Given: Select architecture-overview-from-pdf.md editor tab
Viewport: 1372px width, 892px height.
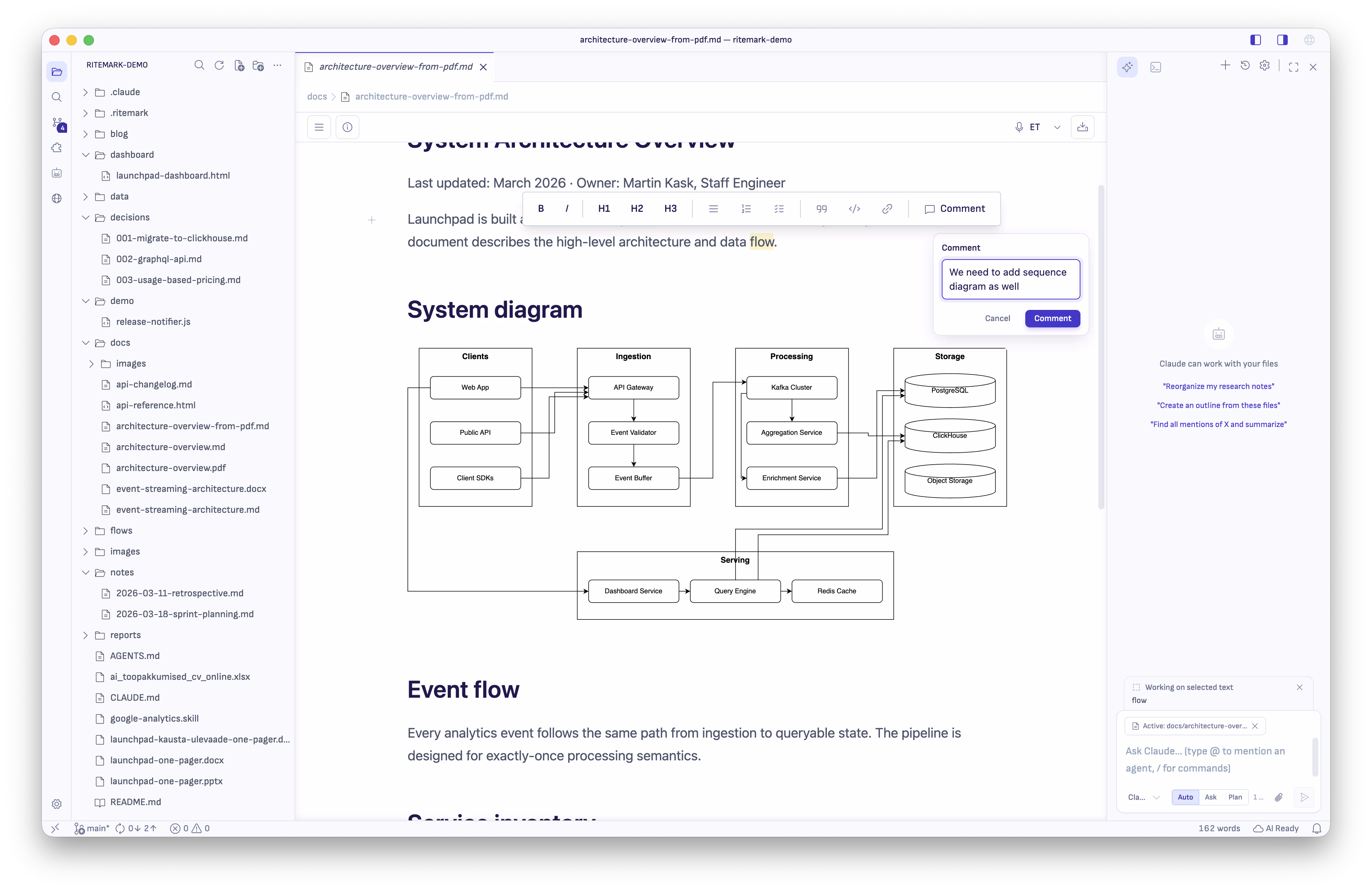Looking at the screenshot, I should coord(396,67).
